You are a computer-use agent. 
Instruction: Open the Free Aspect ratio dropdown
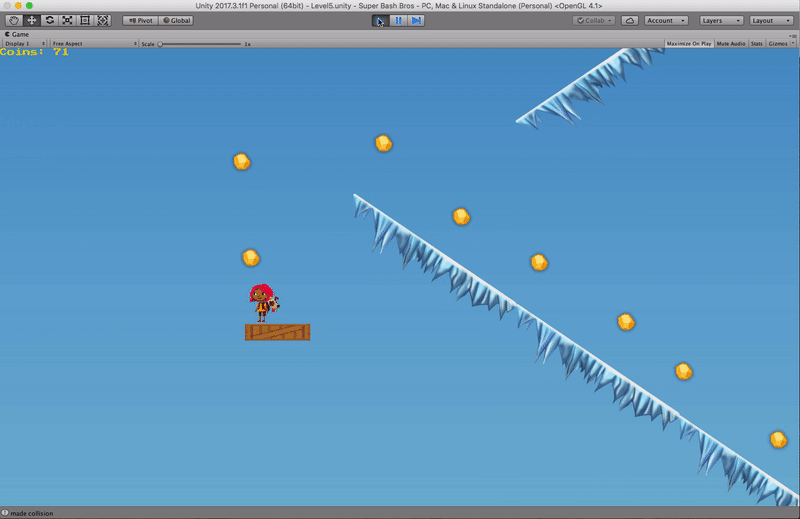(94, 44)
